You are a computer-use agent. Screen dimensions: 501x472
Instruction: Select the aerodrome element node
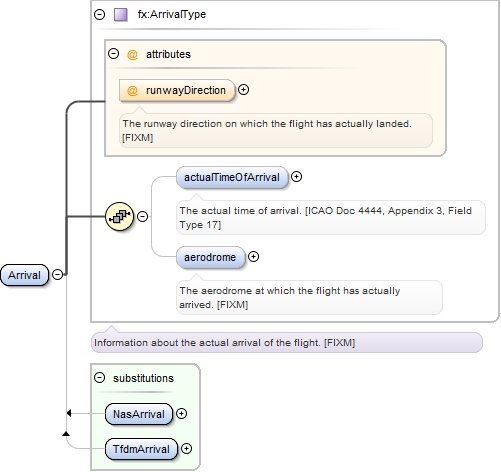coord(210,257)
